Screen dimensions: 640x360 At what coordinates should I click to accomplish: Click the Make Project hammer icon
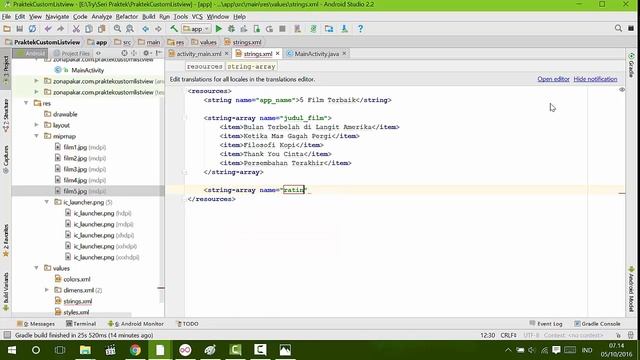pos(174,29)
